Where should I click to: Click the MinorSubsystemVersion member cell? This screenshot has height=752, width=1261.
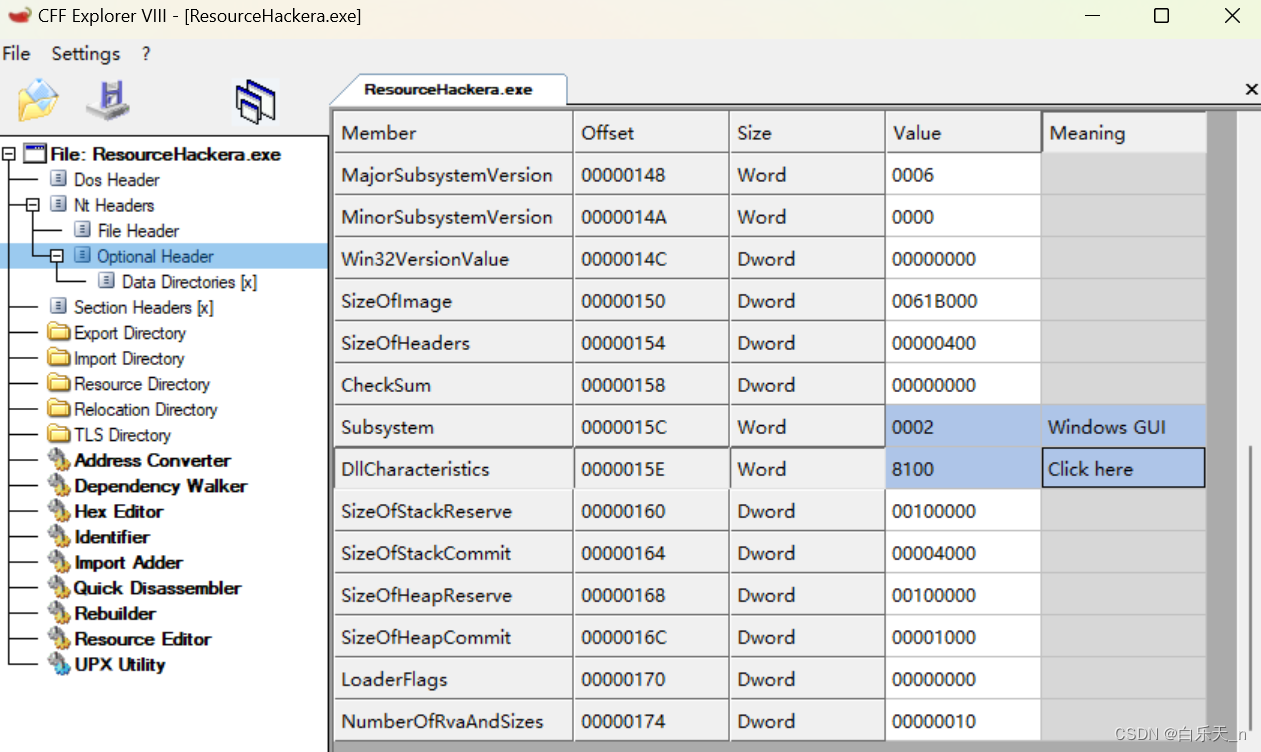pyautogui.click(x=453, y=217)
